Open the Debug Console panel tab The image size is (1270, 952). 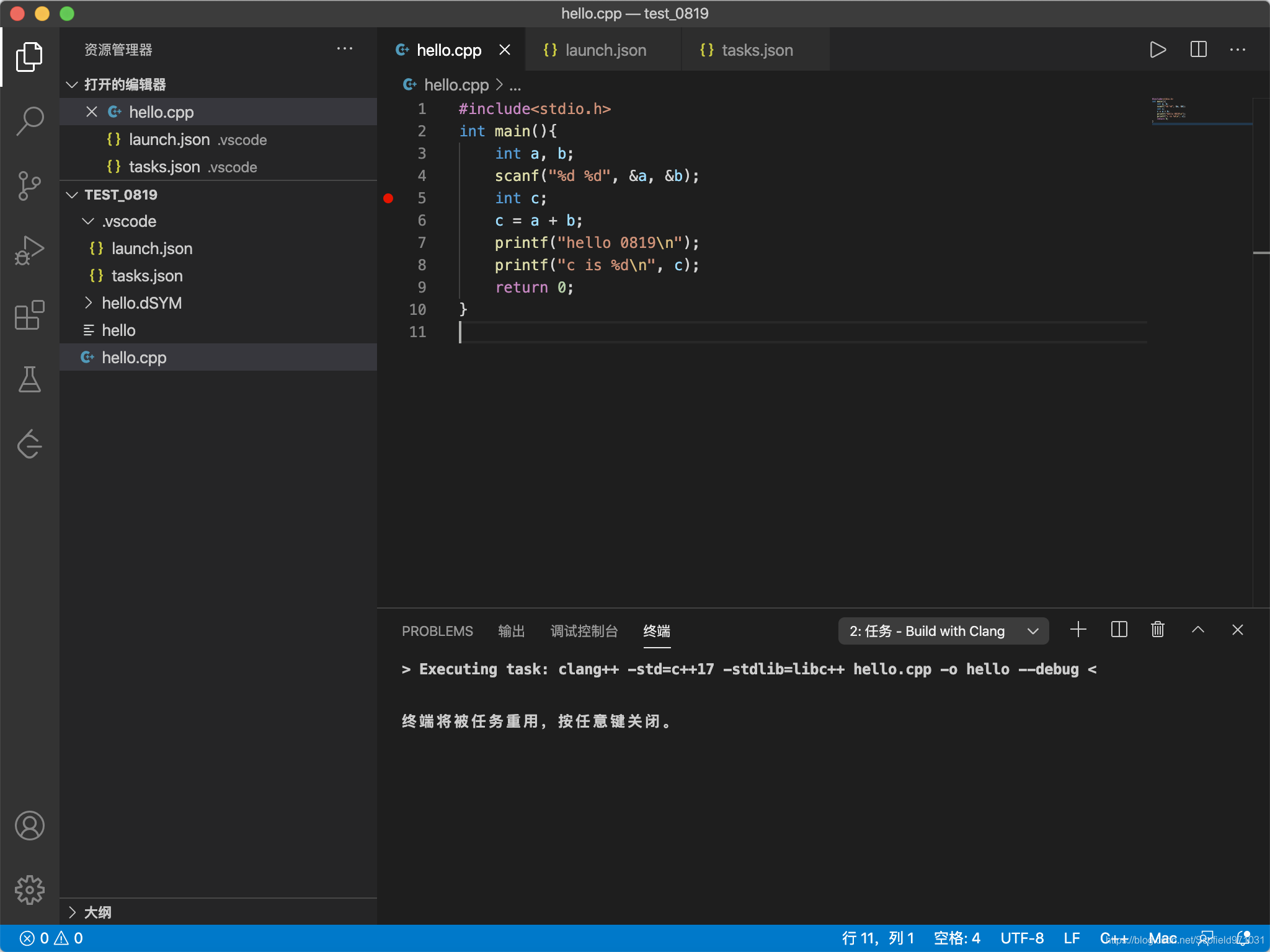point(584,631)
